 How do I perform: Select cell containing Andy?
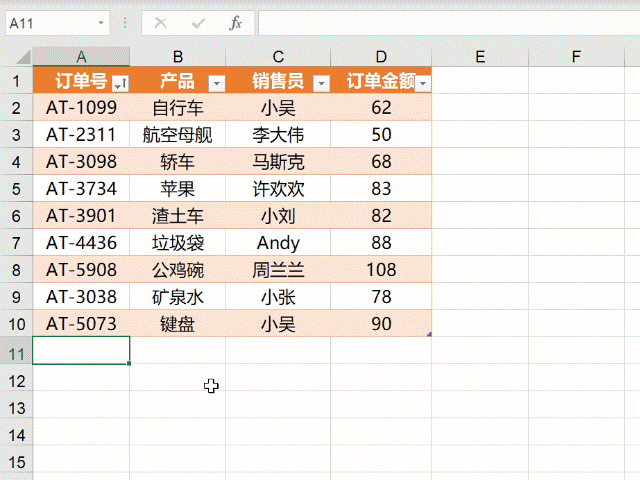click(x=278, y=243)
